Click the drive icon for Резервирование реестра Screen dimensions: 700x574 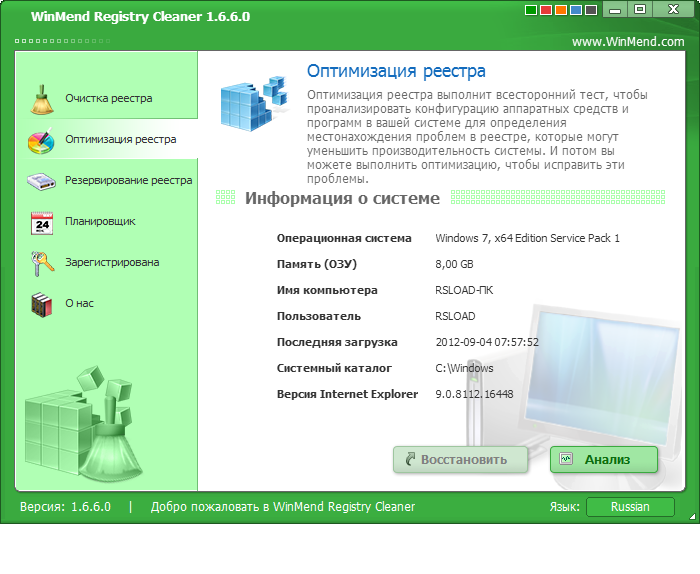[41, 181]
